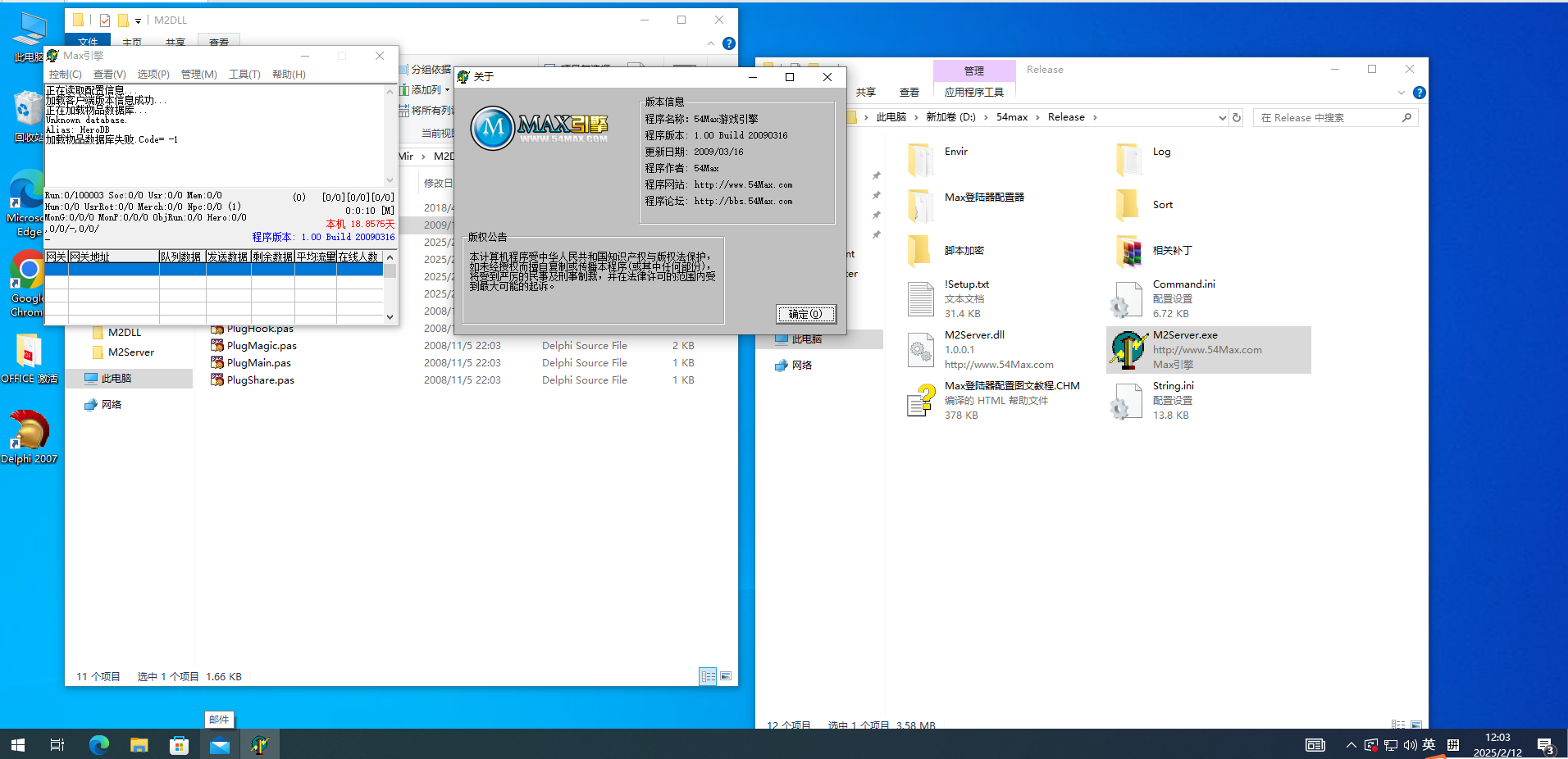1568x759 pixels.
Task: Switch M2DLL view to details list
Action: [708, 676]
